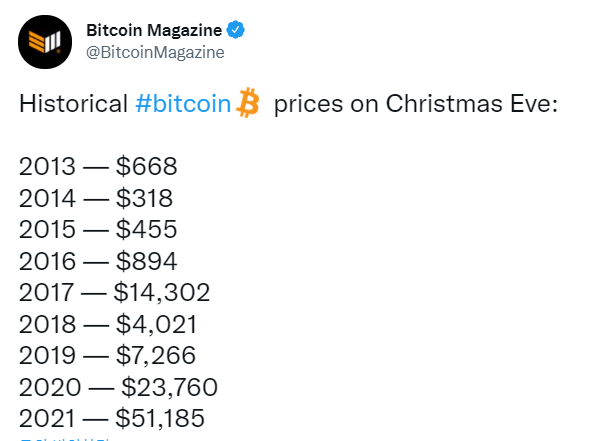The image size is (591, 441).
Task: Select the 2015 — $455 line
Action: (98, 229)
